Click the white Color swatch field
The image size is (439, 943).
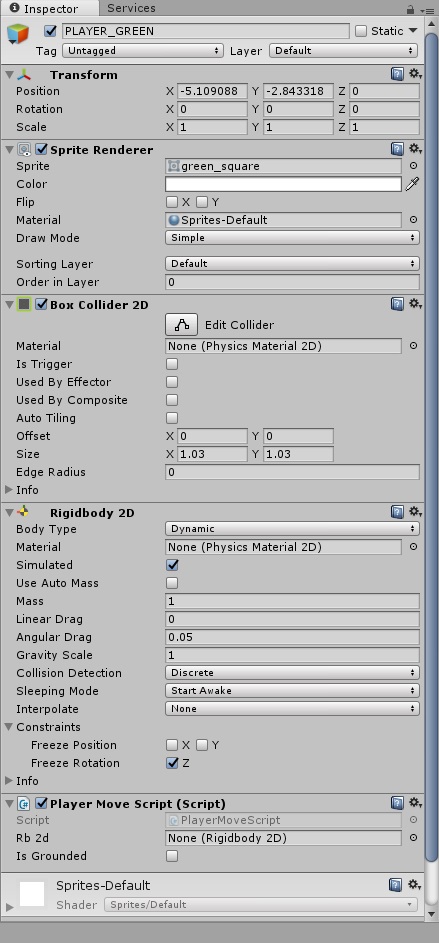click(283, 184)
